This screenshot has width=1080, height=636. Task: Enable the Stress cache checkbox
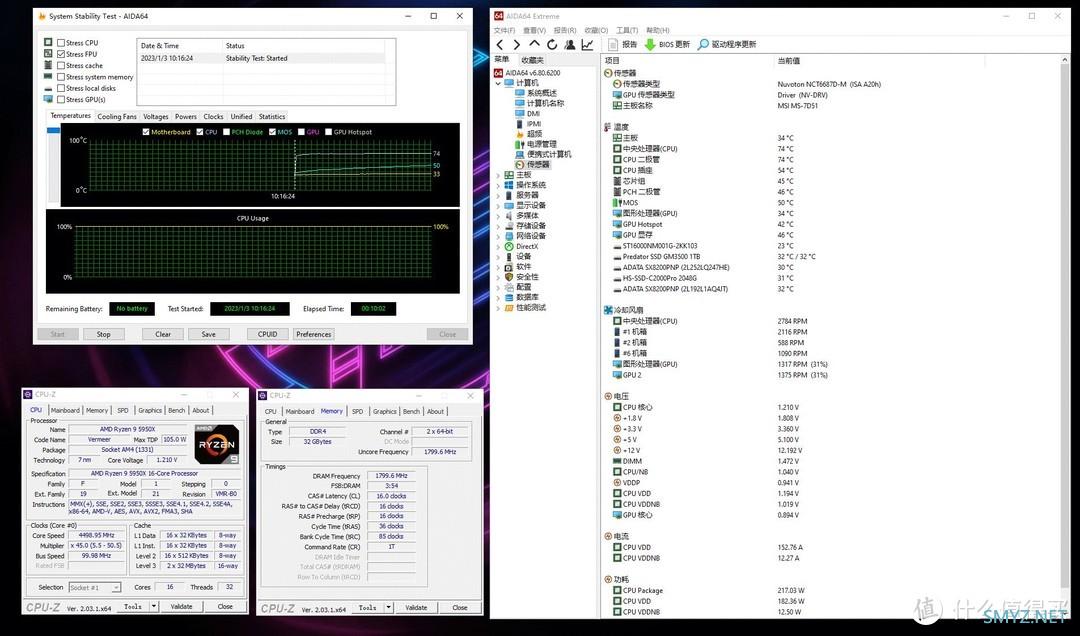[x=61, y=65]
